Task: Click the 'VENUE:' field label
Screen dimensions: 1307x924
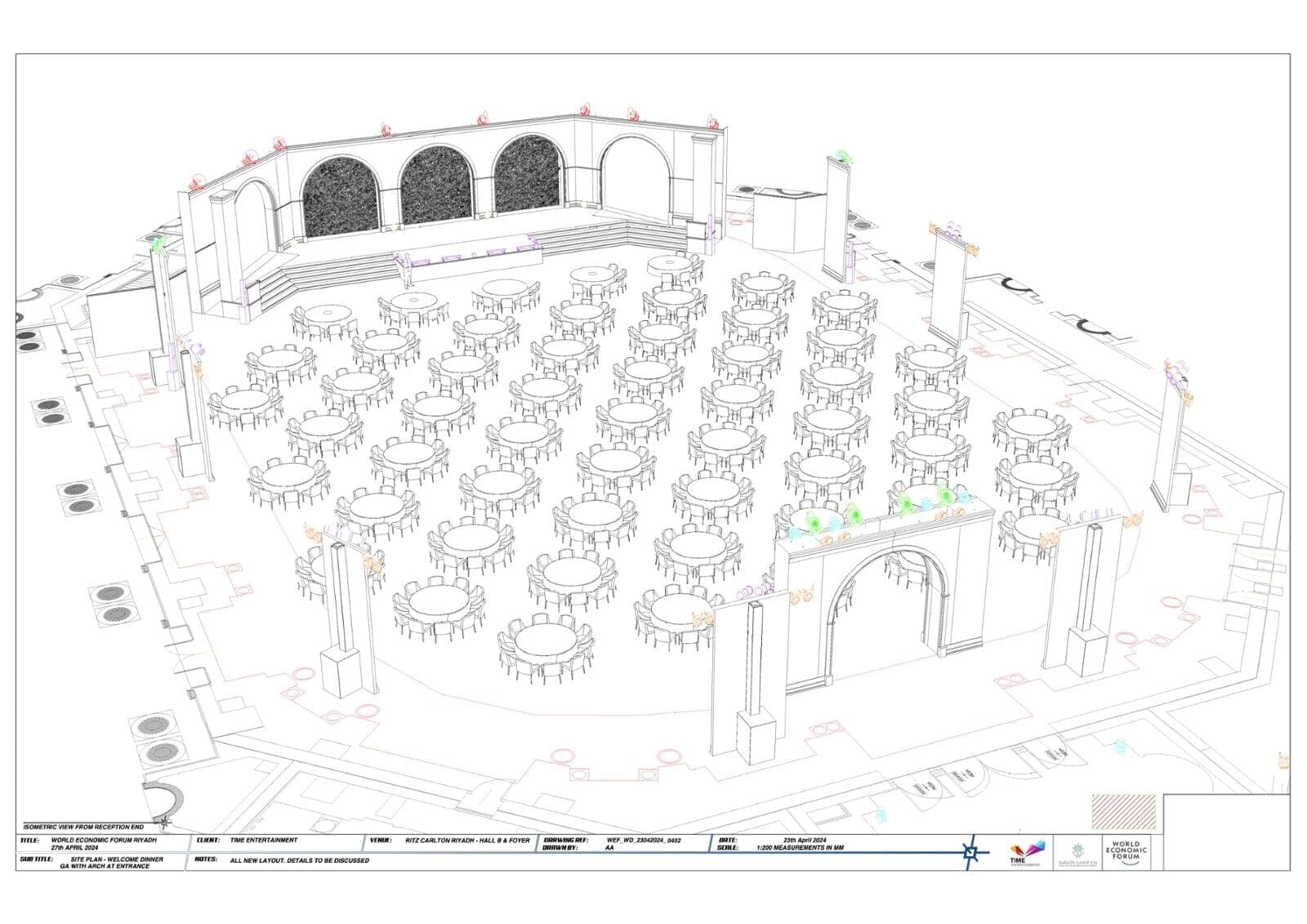Action: (x=381, y=840)
